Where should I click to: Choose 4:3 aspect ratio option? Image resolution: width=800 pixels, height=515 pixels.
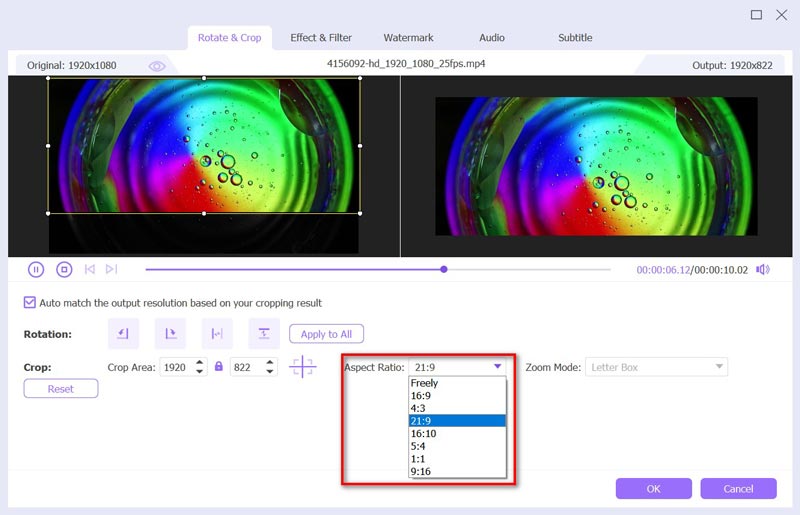click(x=458, y=408)
